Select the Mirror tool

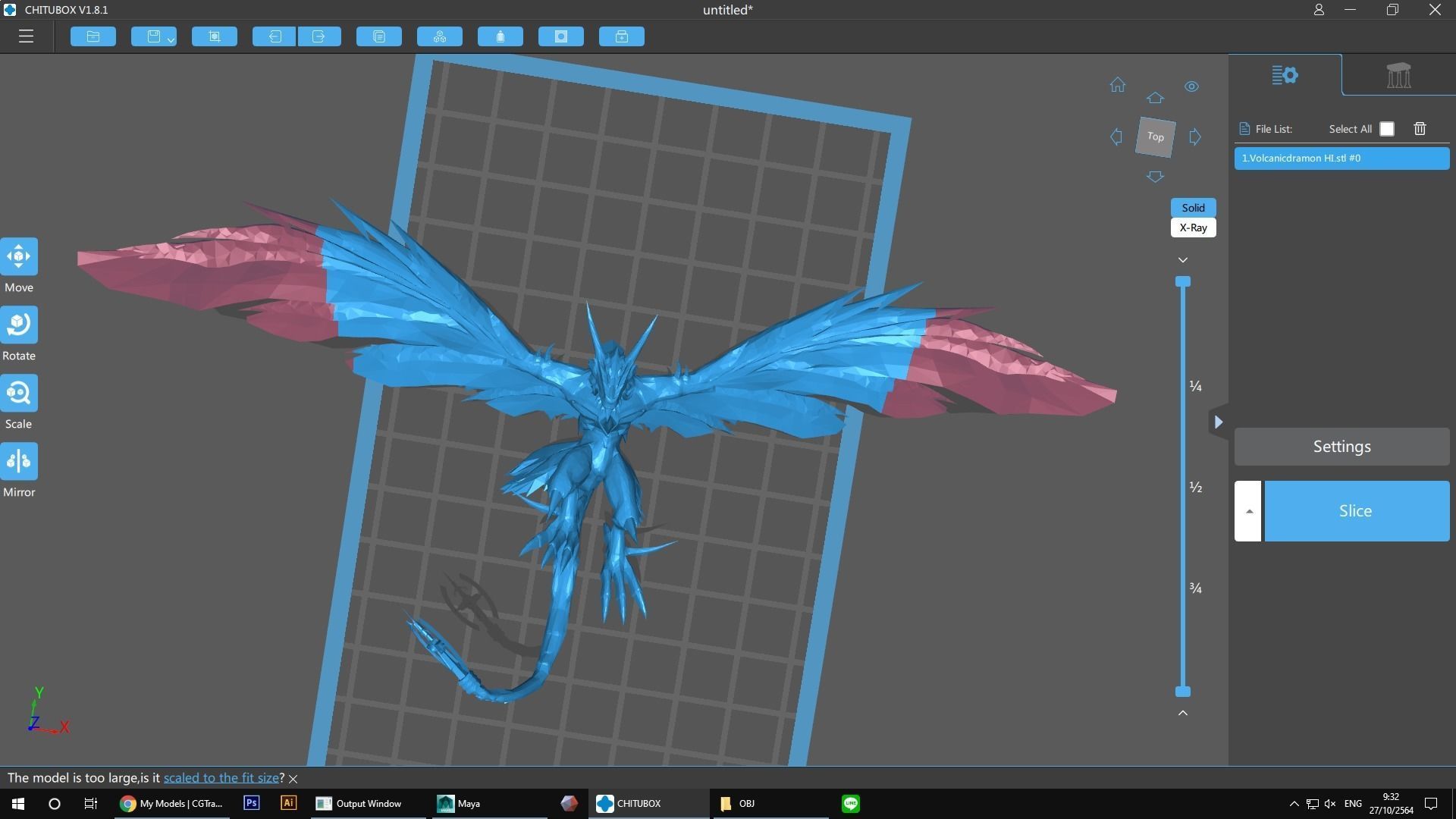click(x=19, y=461)
